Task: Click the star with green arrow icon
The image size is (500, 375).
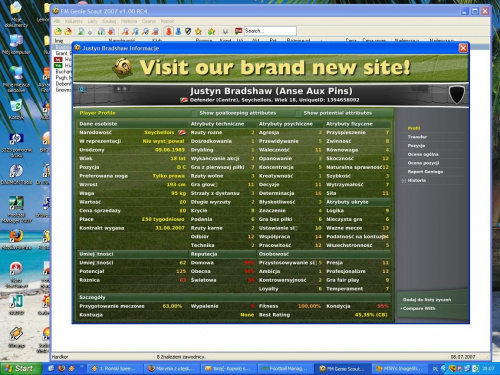Action: click(x=211, y=32)
